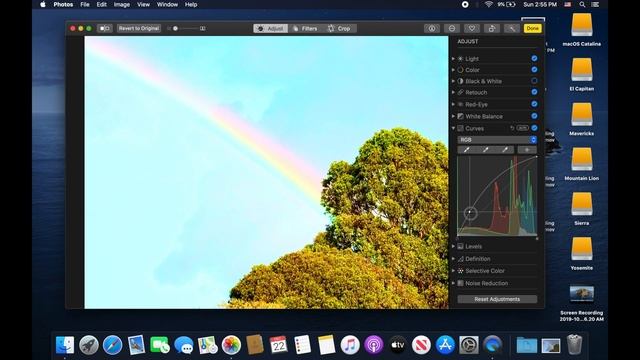Toggle the Red-Eye adjustment checkmark
The height and width of the screenshot is (360, 640).
[534, 104]
